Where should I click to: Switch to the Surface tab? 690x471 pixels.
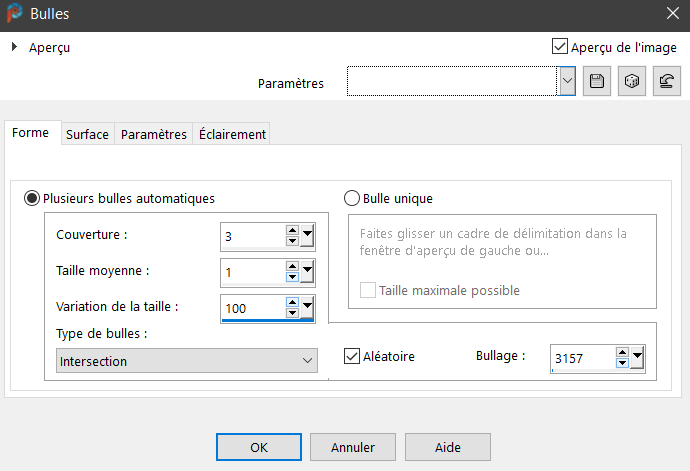point(87,134)
